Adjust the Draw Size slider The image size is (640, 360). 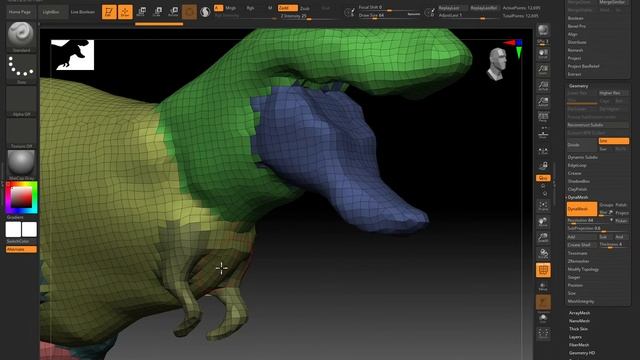pos(389,16)
